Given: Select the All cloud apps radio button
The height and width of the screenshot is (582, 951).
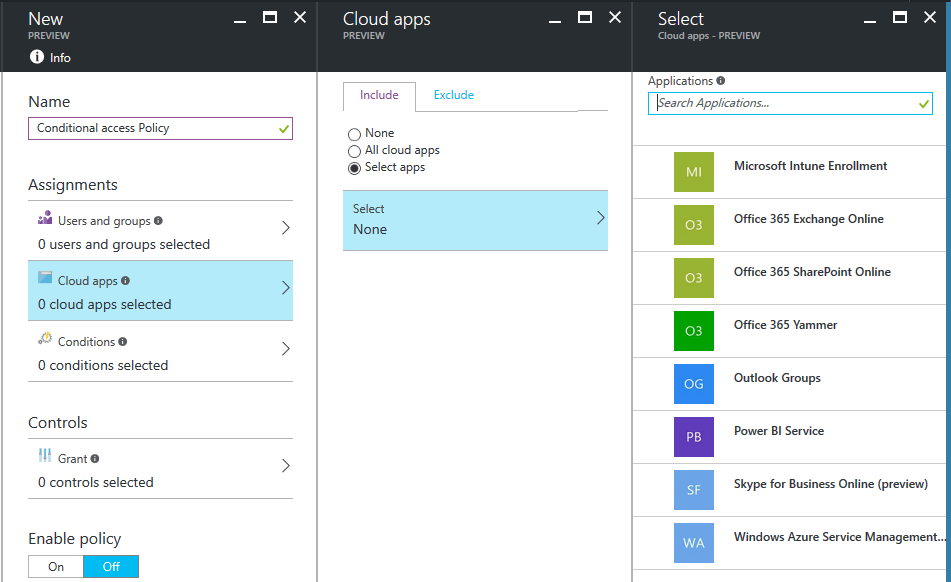Looking at the screenshot, I should coord(354,150).
